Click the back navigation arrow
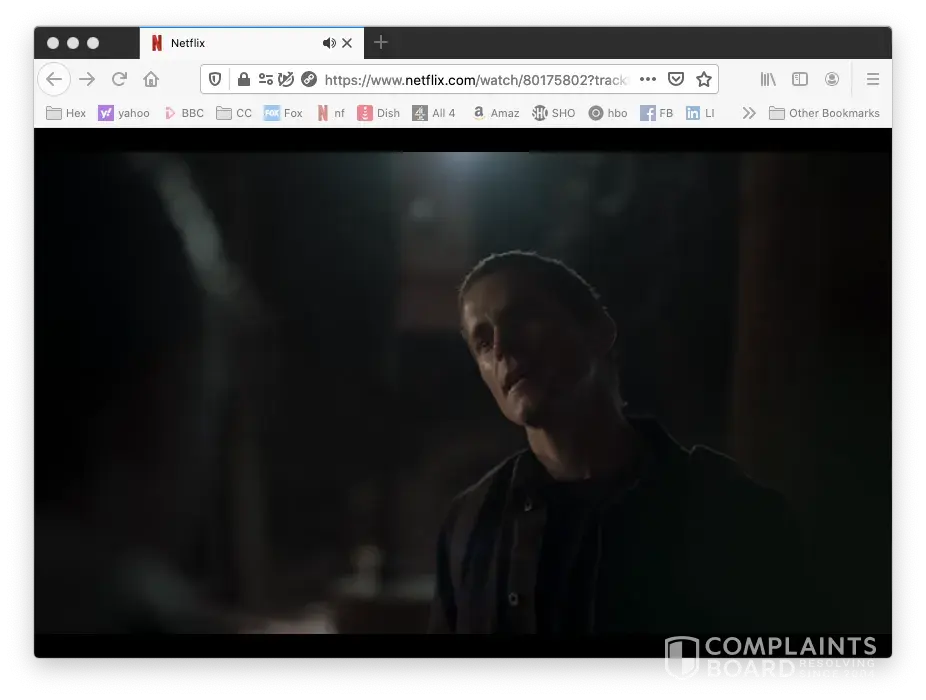 [54, 79]
